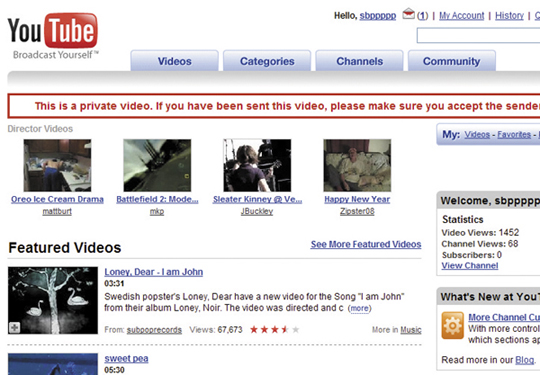Open JBuckley's user profile link
Viewport: 540px width, 375px height.
point(257,211)
